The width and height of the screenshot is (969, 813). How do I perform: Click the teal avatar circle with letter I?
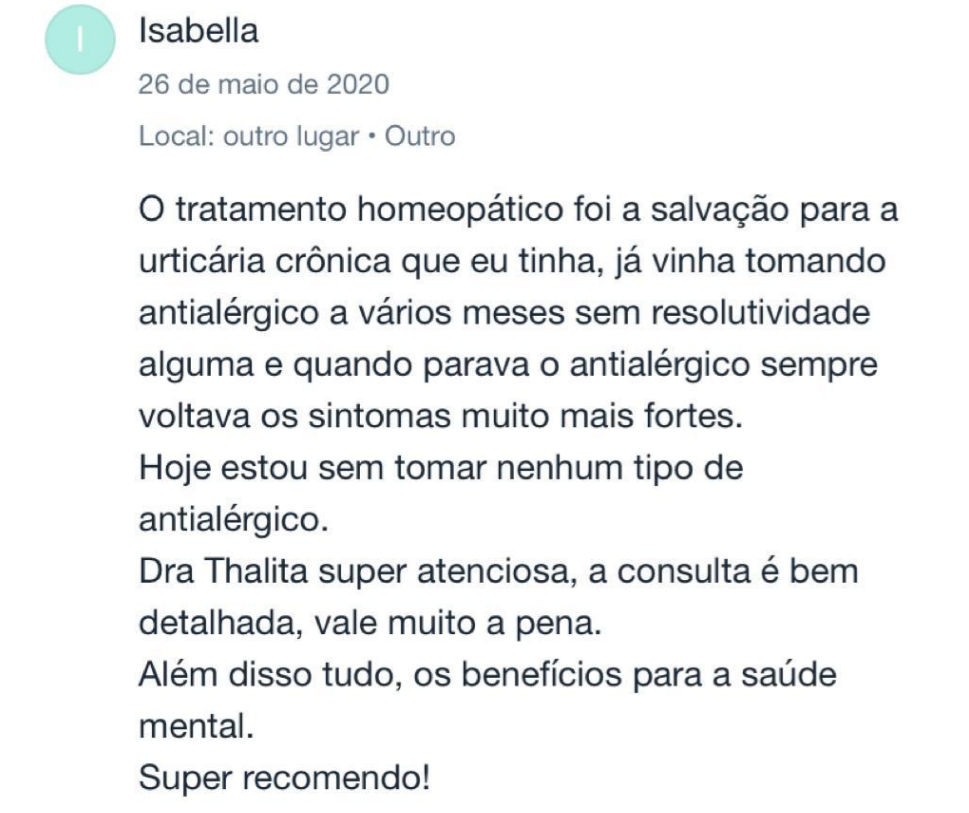click(x=80, y=40)
